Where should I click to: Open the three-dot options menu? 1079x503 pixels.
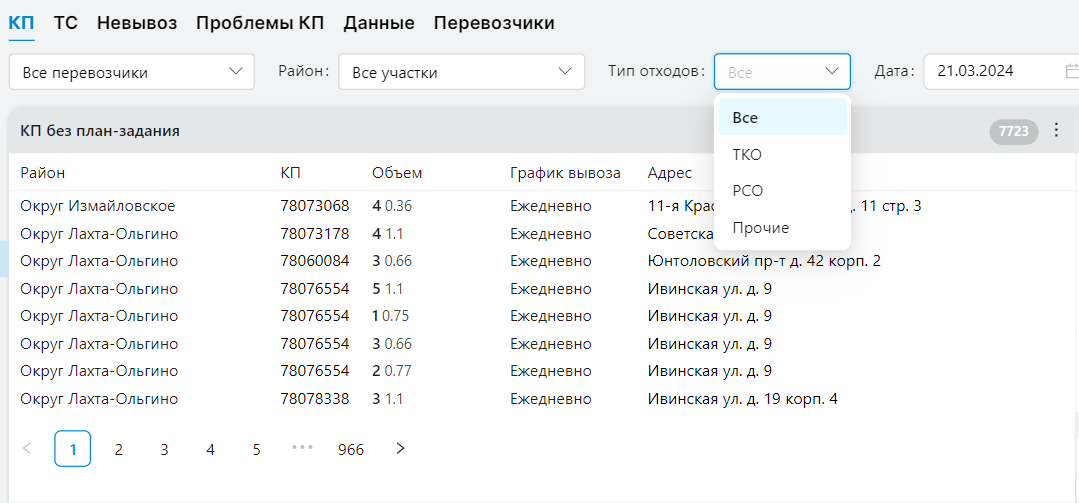pos(1056,131)
